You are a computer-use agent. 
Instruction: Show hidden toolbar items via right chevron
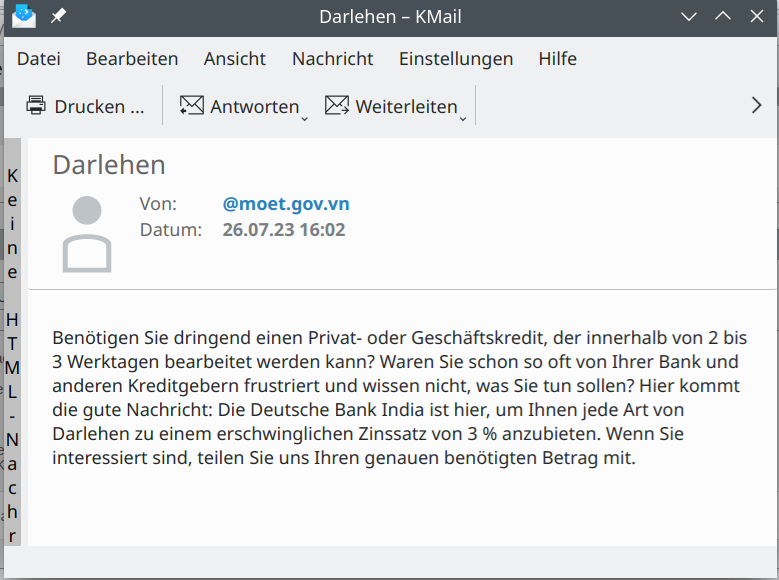click(x=756, y=106)
